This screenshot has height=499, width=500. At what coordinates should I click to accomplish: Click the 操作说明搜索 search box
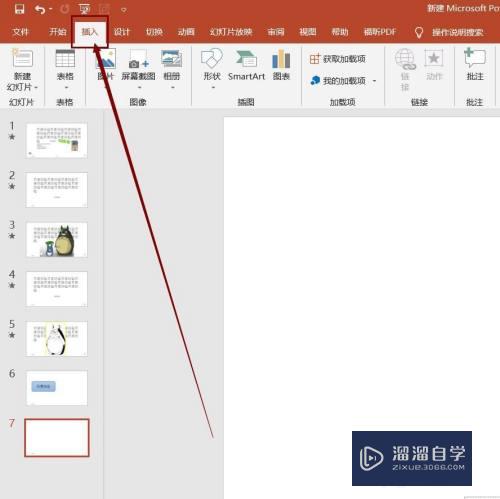pos(458,32)
